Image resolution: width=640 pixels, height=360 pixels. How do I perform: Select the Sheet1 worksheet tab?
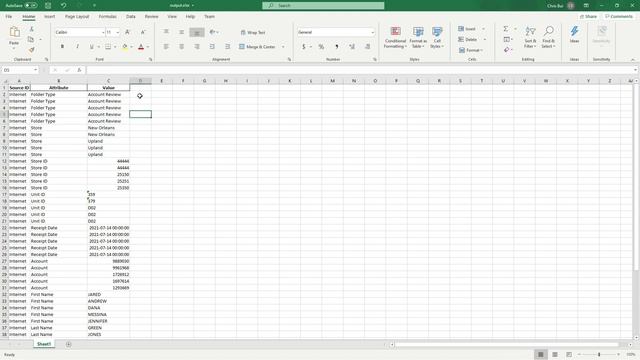[44, 344]
